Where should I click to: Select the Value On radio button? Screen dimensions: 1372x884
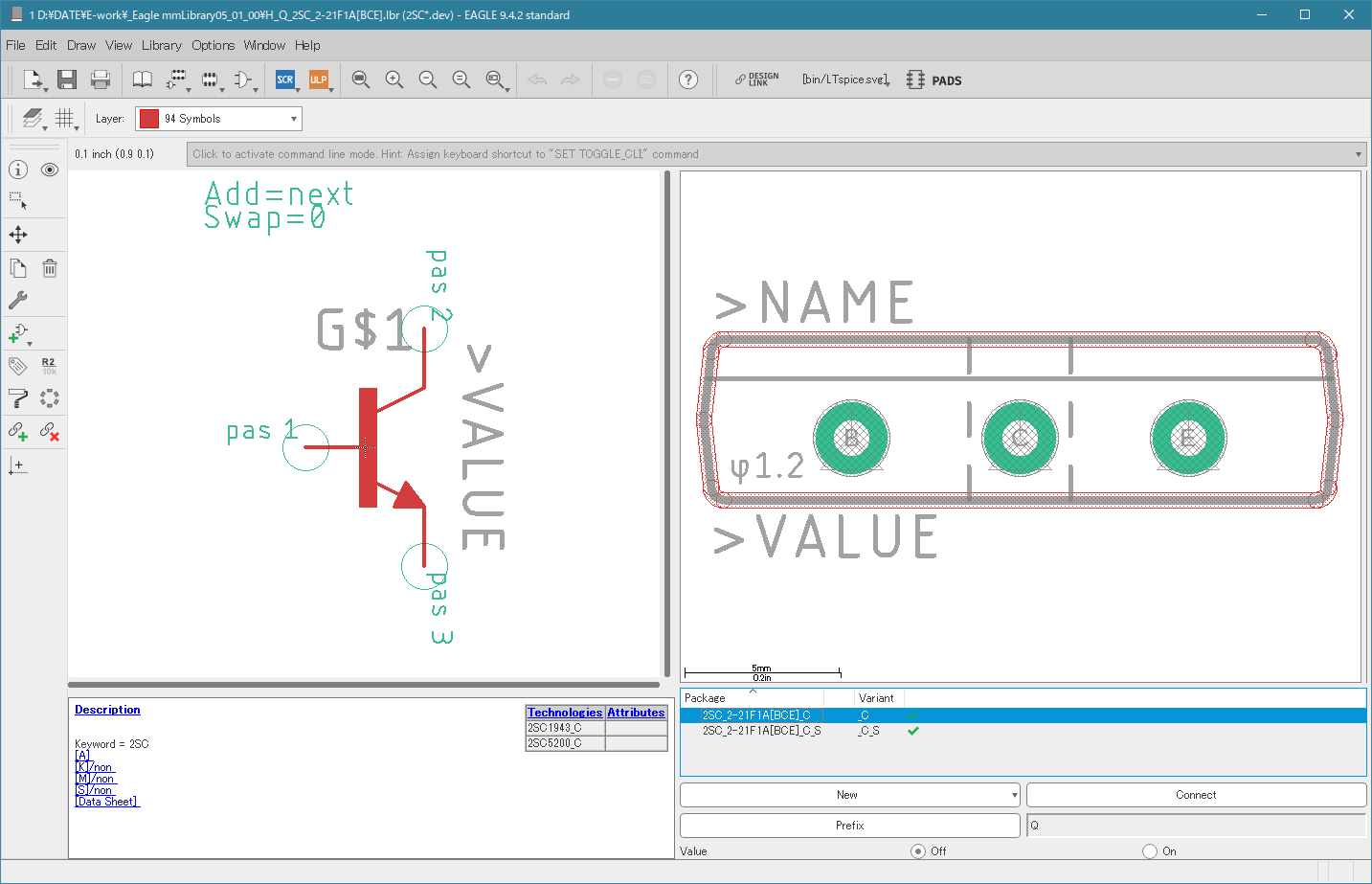pos(1150,850)
